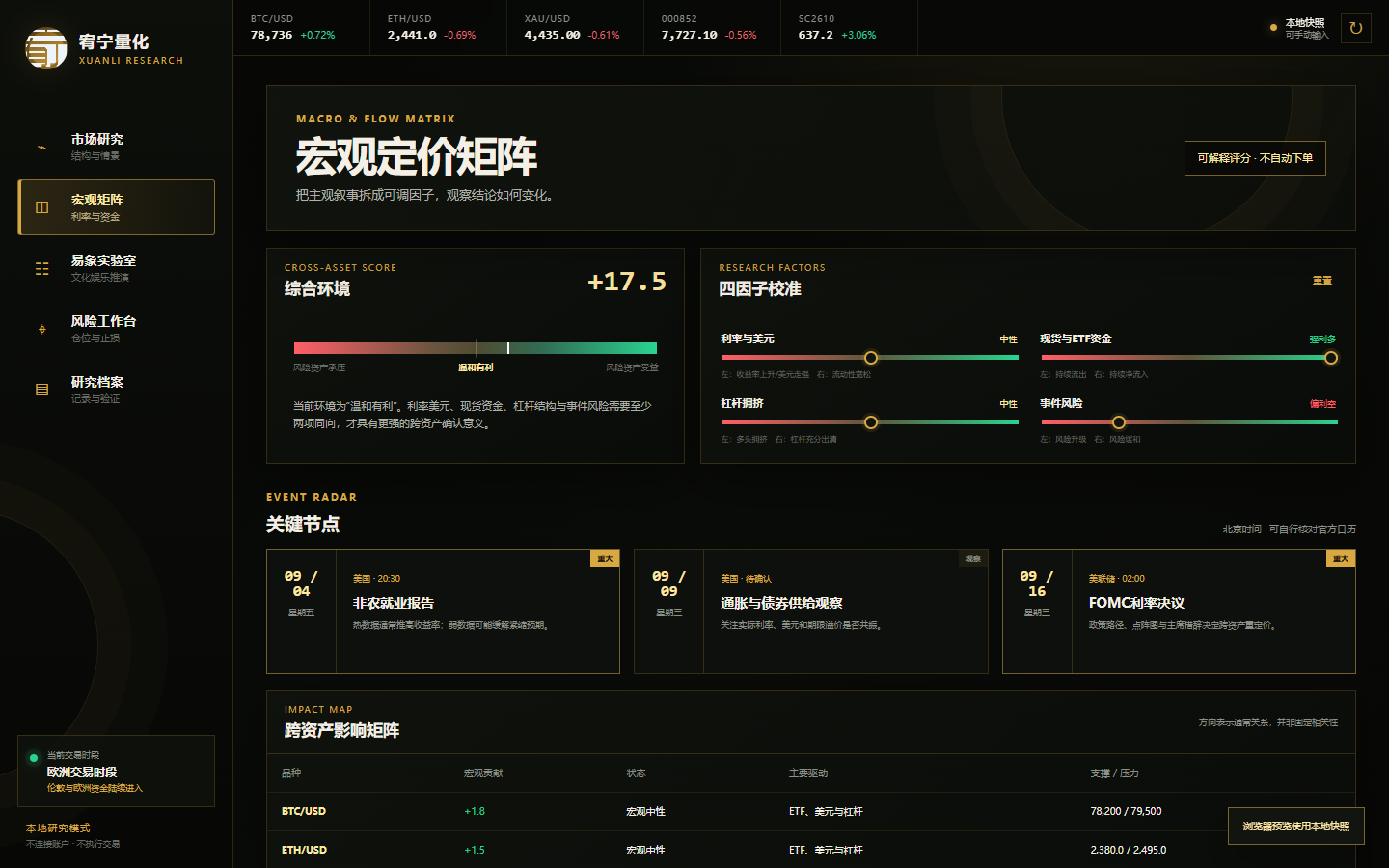1389x868 pixels.
Task: Open the 市场研究 navigation item
Action: click(x=116, y=147)
